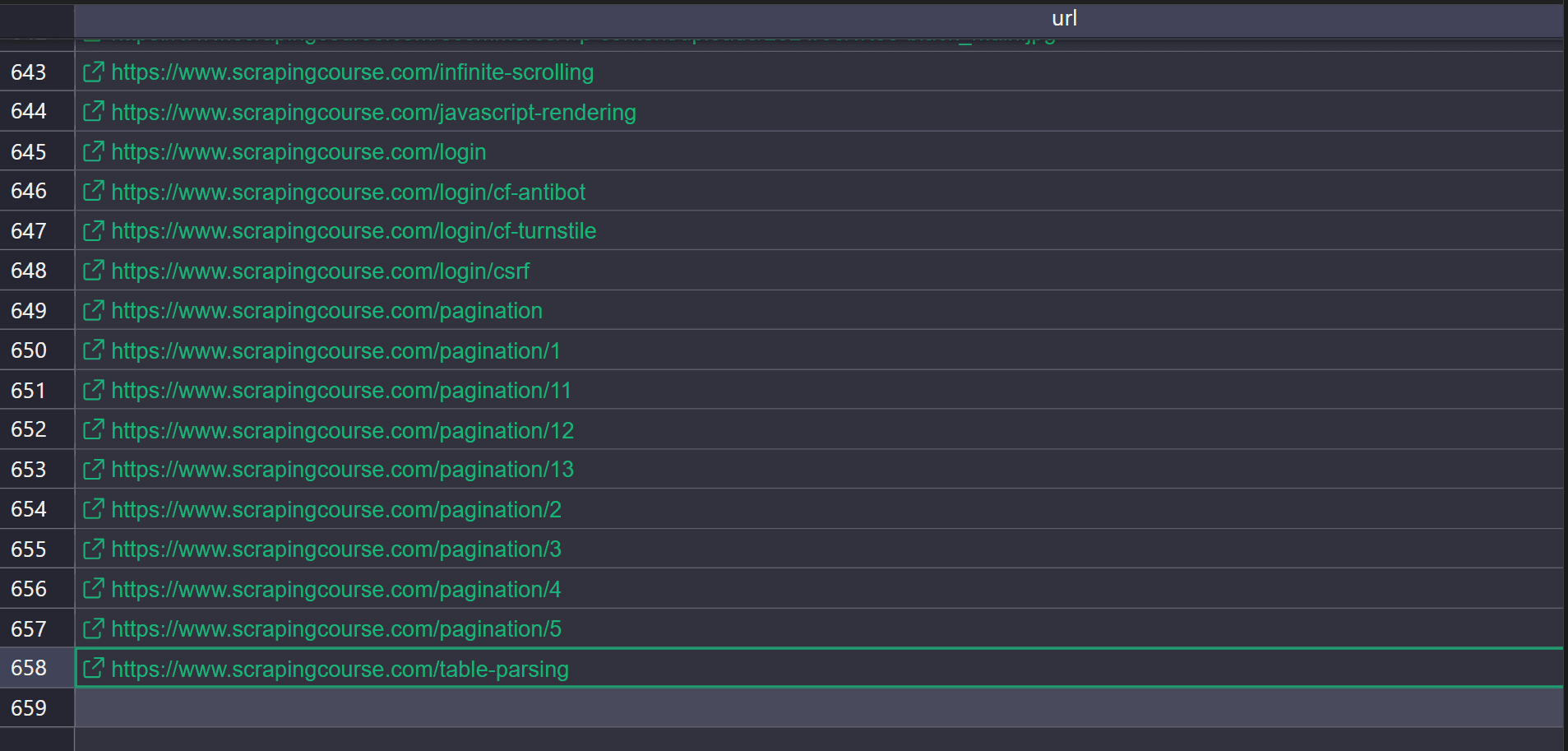Open the pagination/13 link
1568x751 pixels.
click(342, 470)
